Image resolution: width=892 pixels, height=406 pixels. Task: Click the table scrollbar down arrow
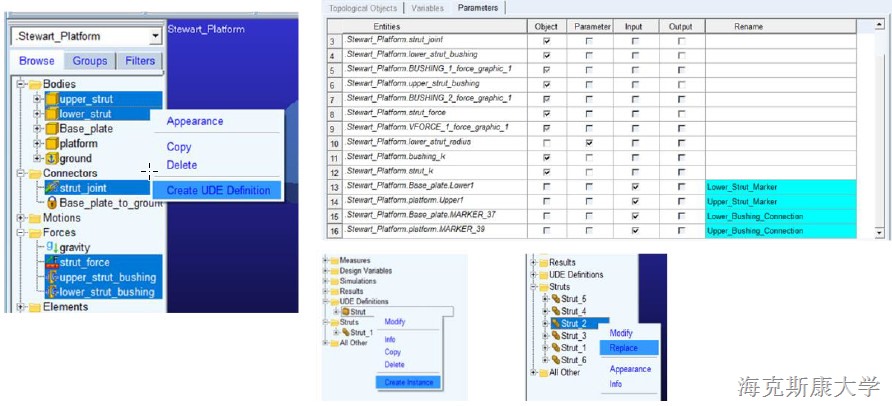pyautogui.click(x=879, y=232)
